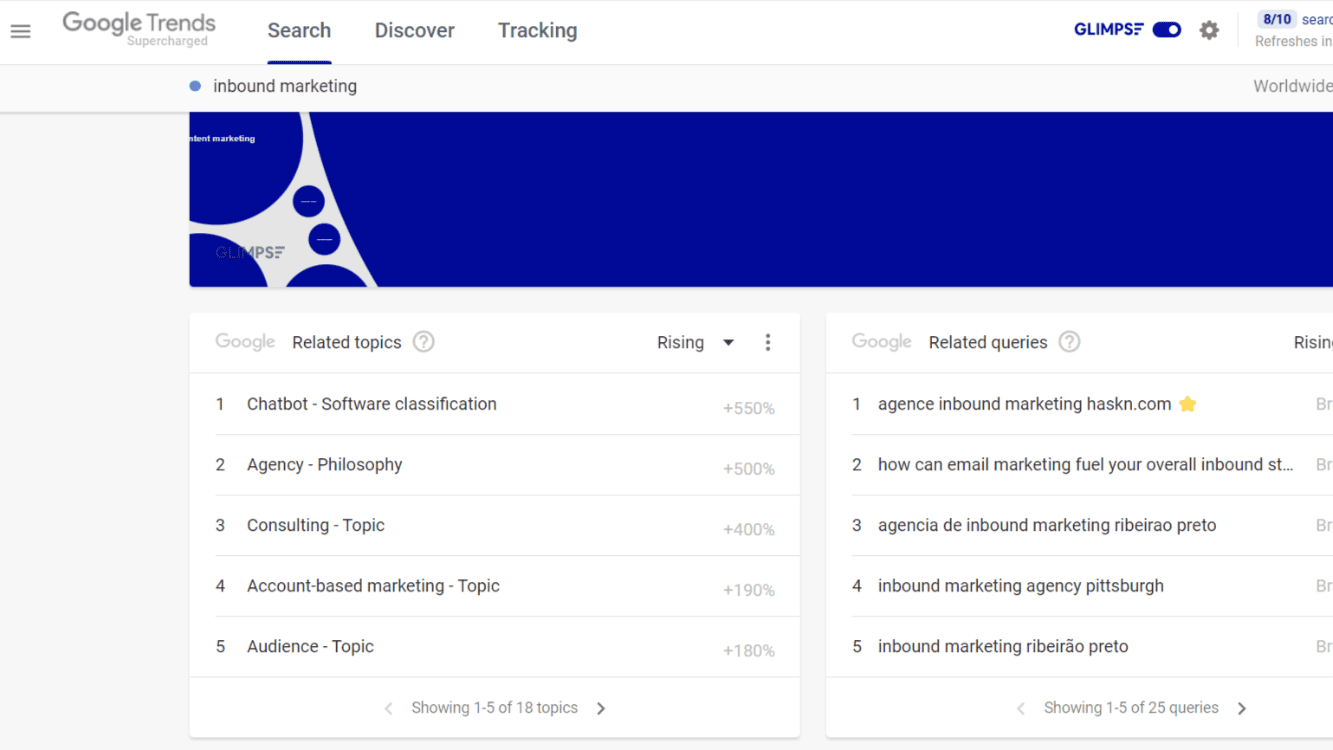
Task: Switch to the Discover tab
Action: pos(415,31)
